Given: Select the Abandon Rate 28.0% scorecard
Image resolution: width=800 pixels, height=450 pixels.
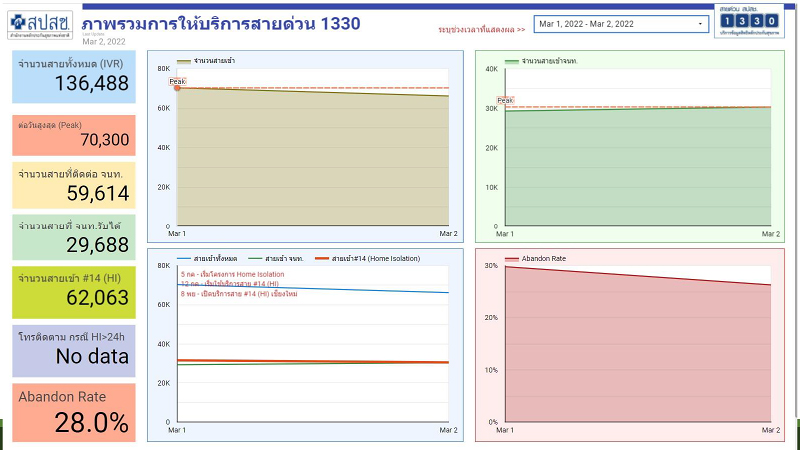Looking at the screenshot, I should click(74, 412).
